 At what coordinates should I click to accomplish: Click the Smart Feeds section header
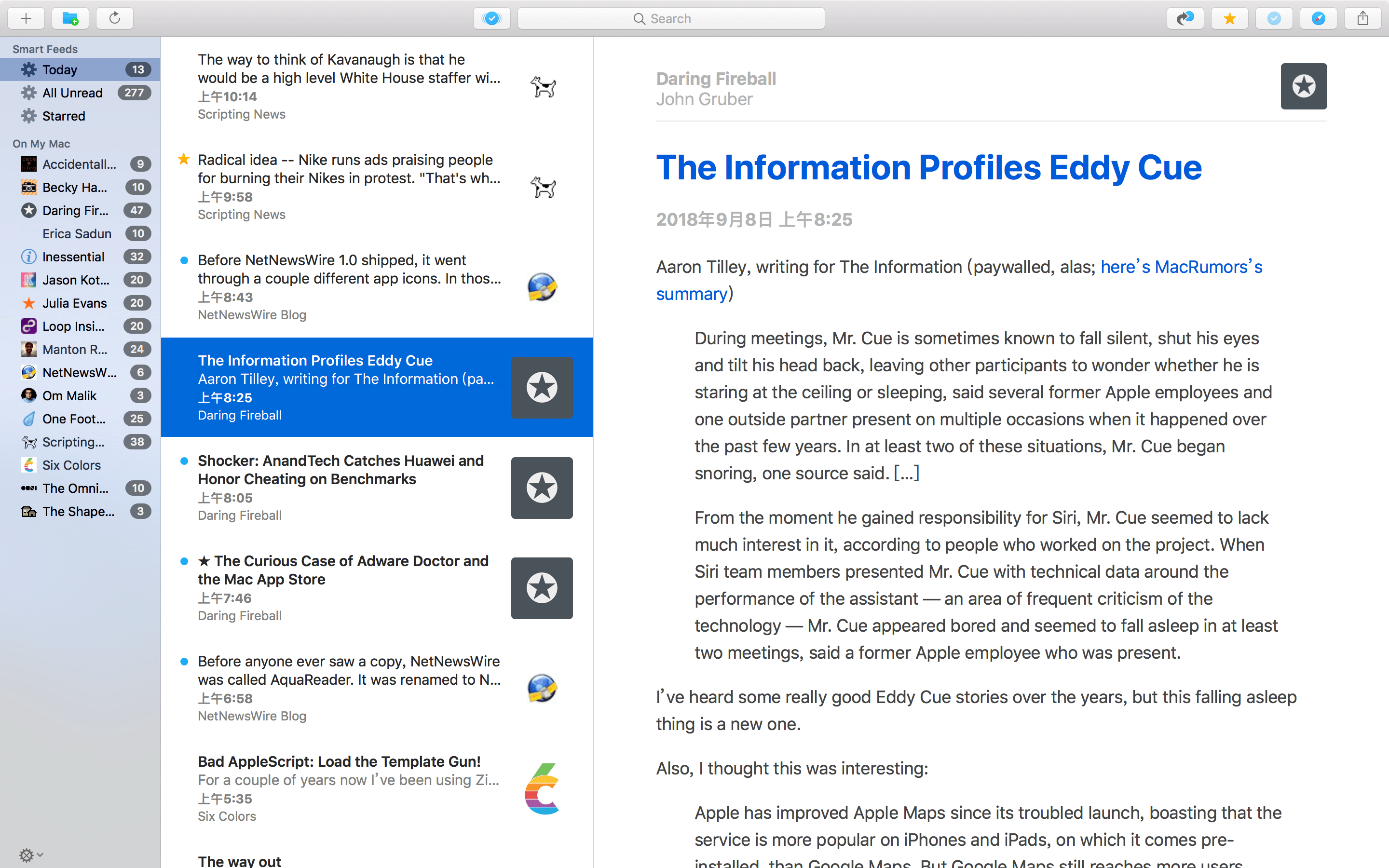[45, 49]
